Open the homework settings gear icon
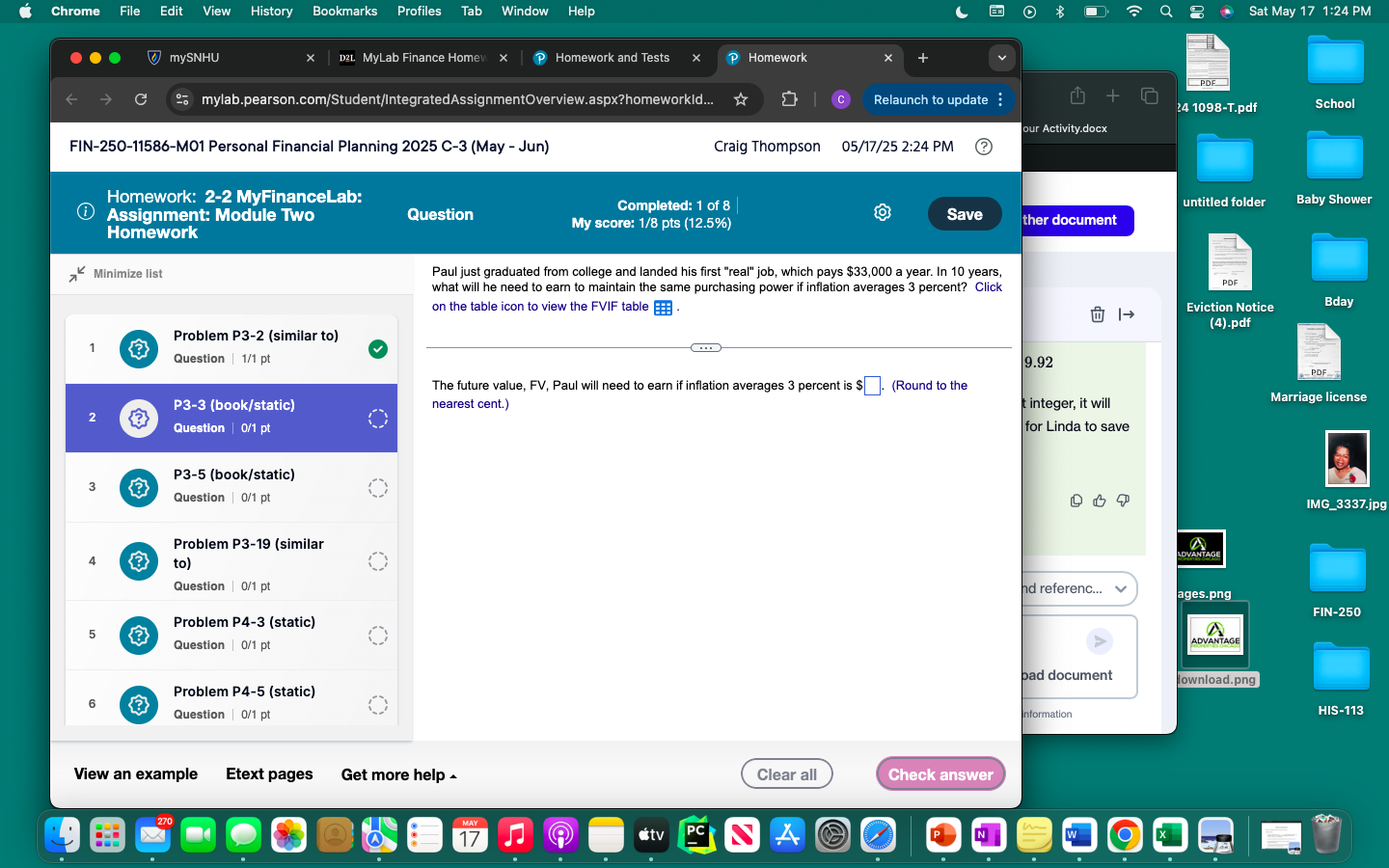The image size is (1389, 868). tap(882, 212)
